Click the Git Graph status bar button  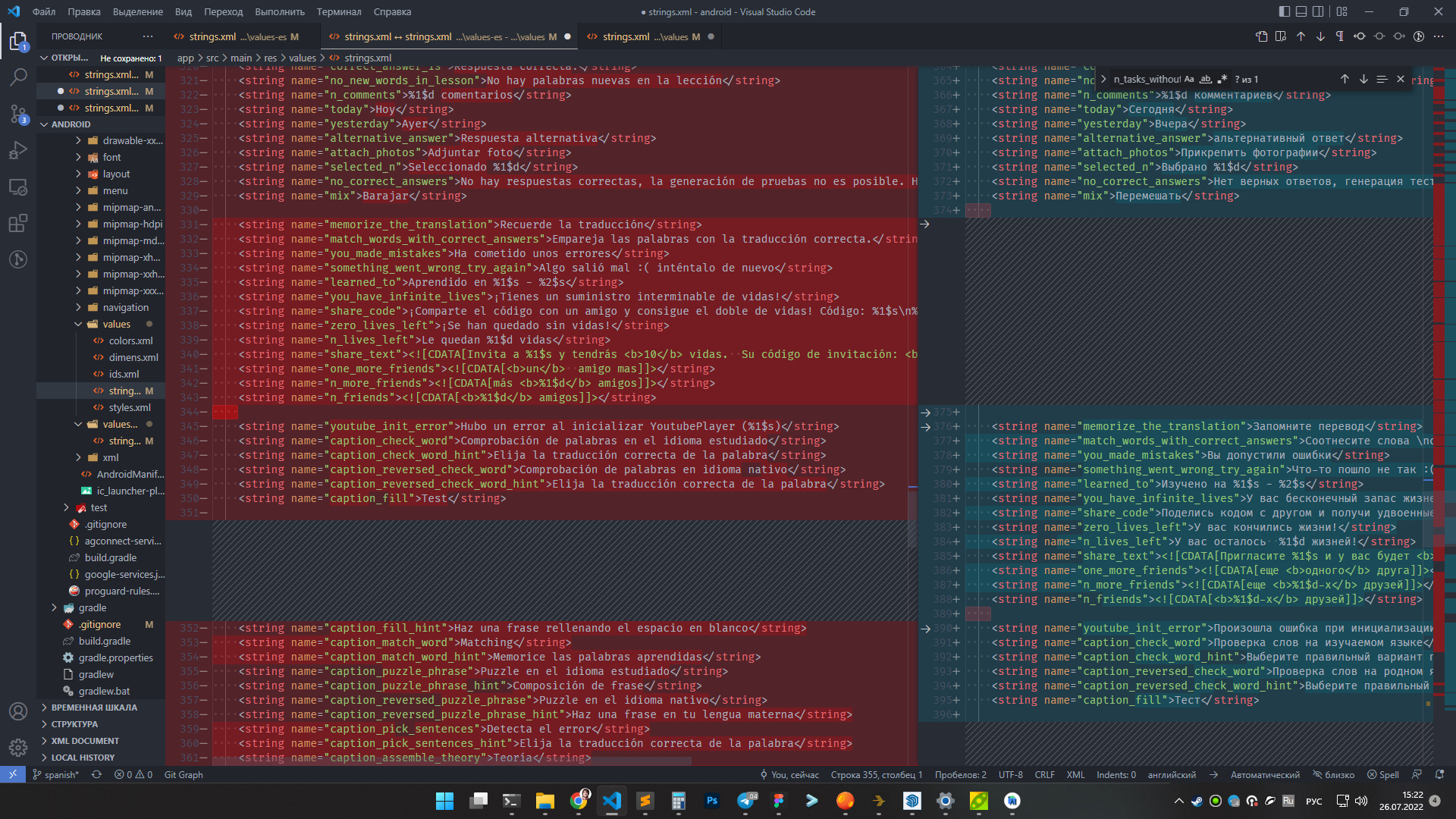[184, 775]
